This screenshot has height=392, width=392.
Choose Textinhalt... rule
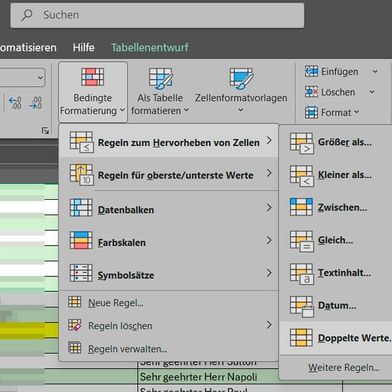click(336, 273)
